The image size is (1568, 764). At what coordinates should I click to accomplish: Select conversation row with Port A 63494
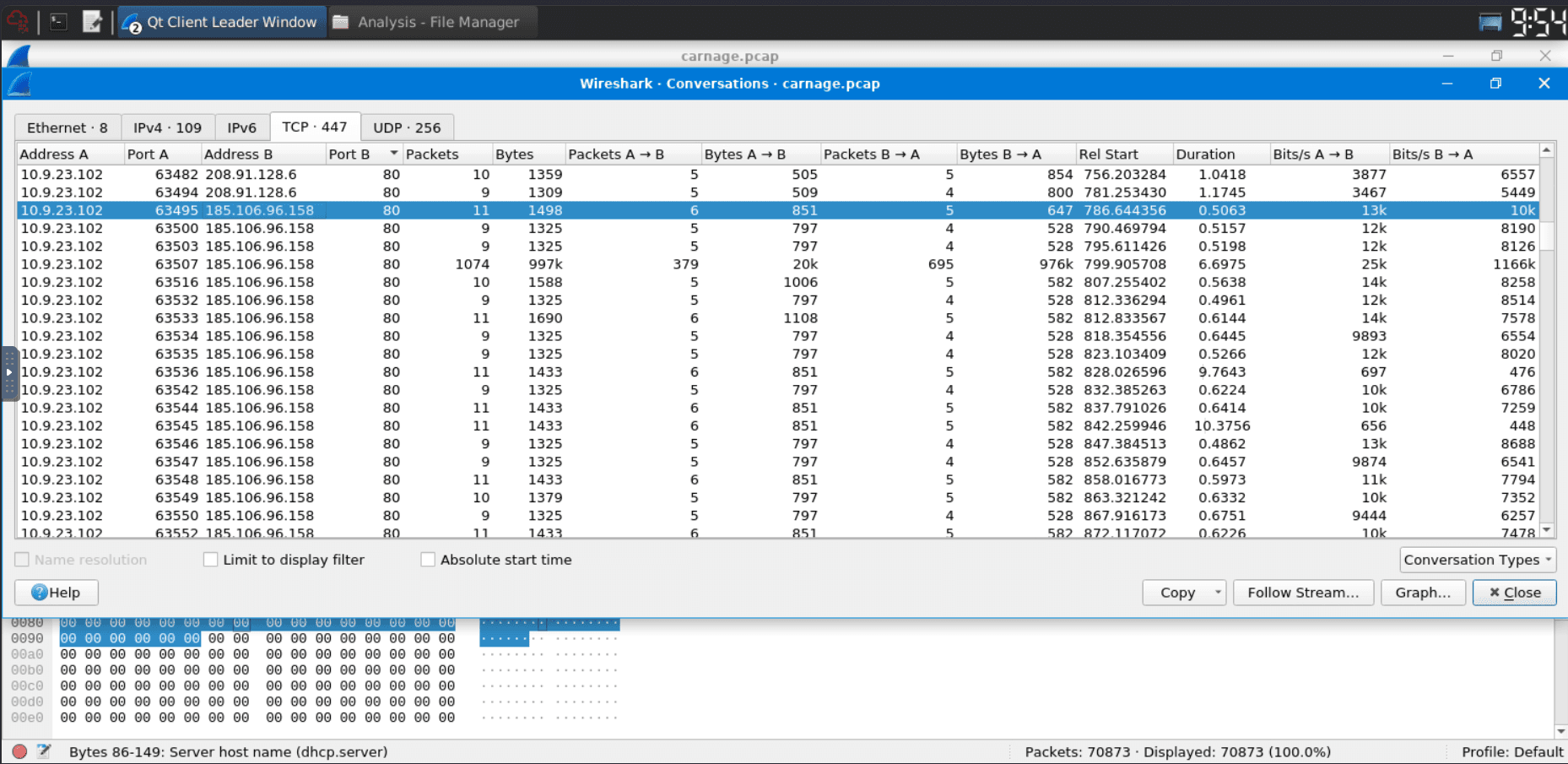pos(777,192)
